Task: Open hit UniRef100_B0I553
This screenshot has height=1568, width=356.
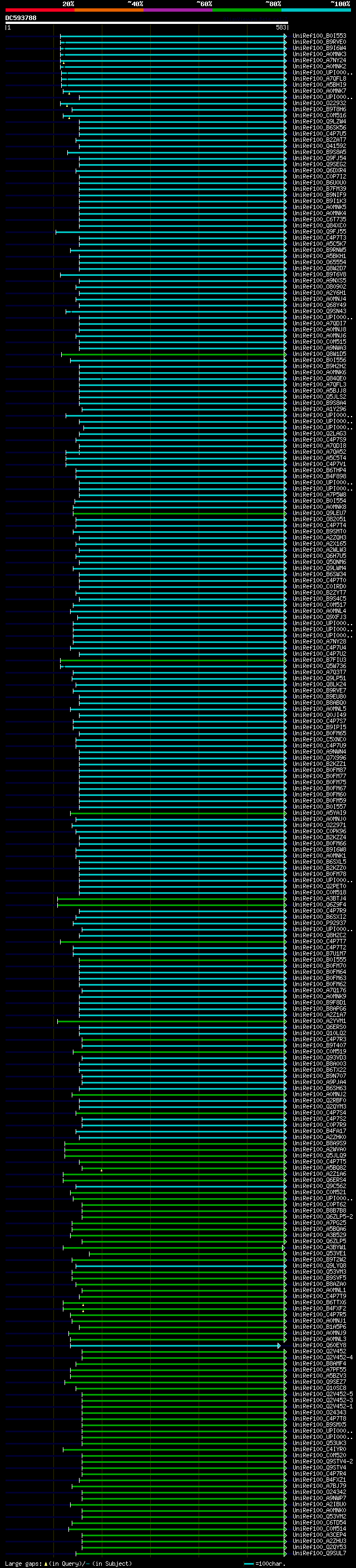Action: (x=319, y=36)
